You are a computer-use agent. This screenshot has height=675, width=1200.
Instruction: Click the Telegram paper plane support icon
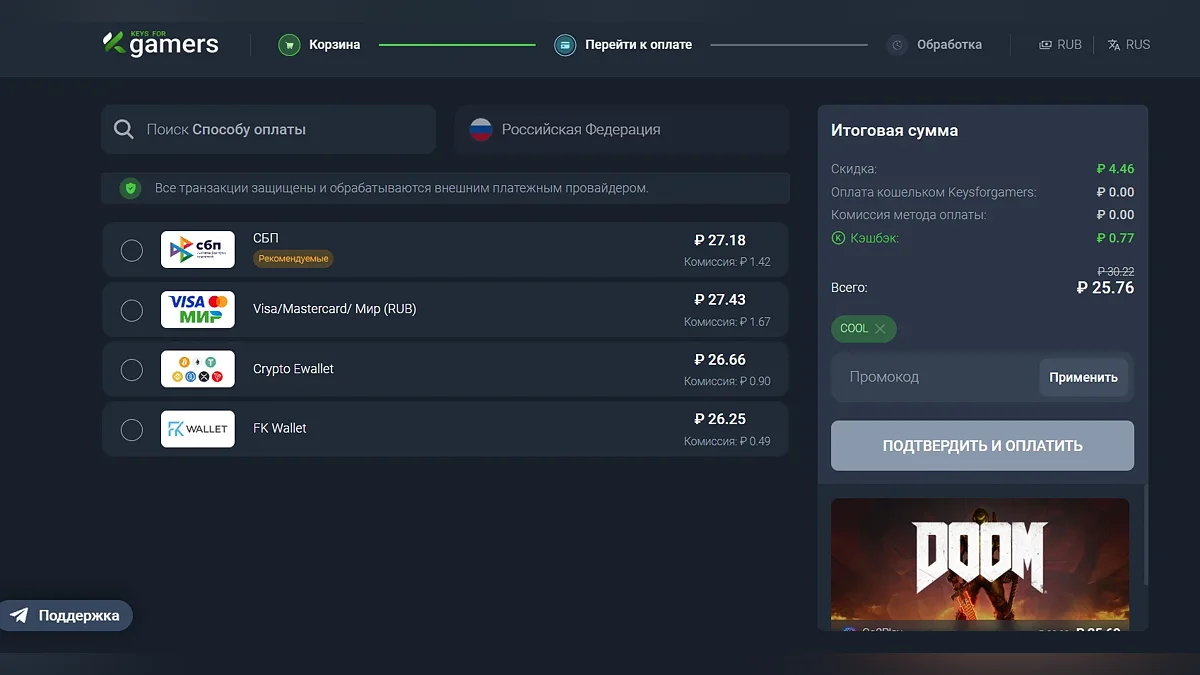click(x=19, y=616)
